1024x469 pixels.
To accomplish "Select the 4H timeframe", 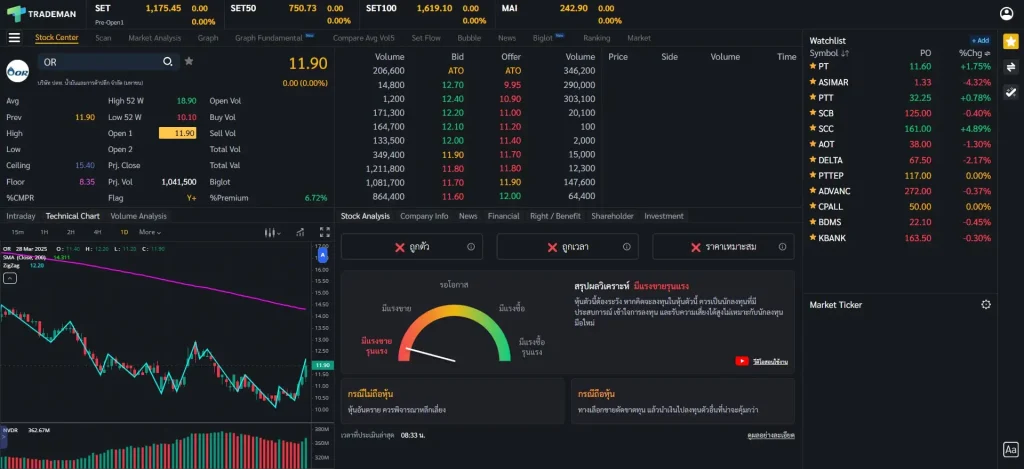I will point(97,233).
